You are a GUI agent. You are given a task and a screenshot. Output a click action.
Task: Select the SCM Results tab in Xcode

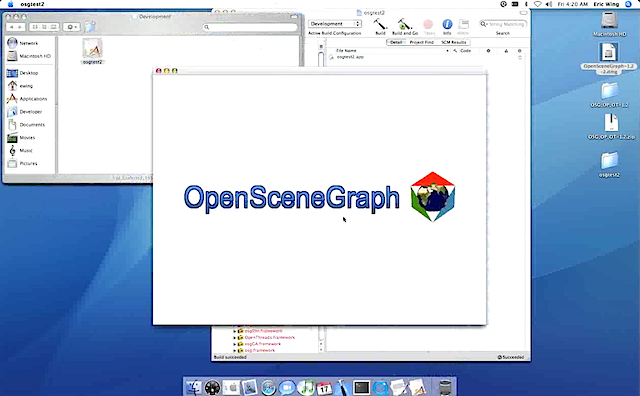(x=453, y=42)
